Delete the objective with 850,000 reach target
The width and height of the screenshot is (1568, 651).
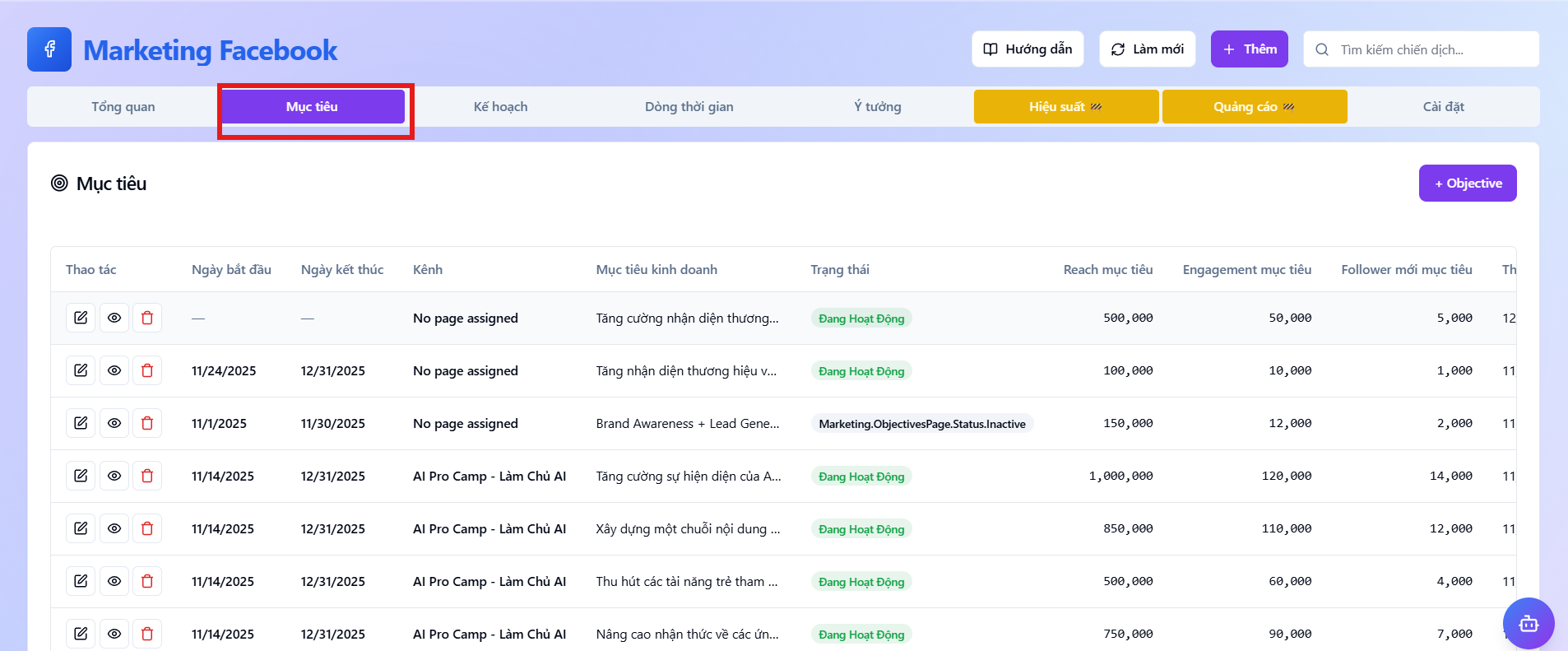pyautogui.click(x=147, y=528)
